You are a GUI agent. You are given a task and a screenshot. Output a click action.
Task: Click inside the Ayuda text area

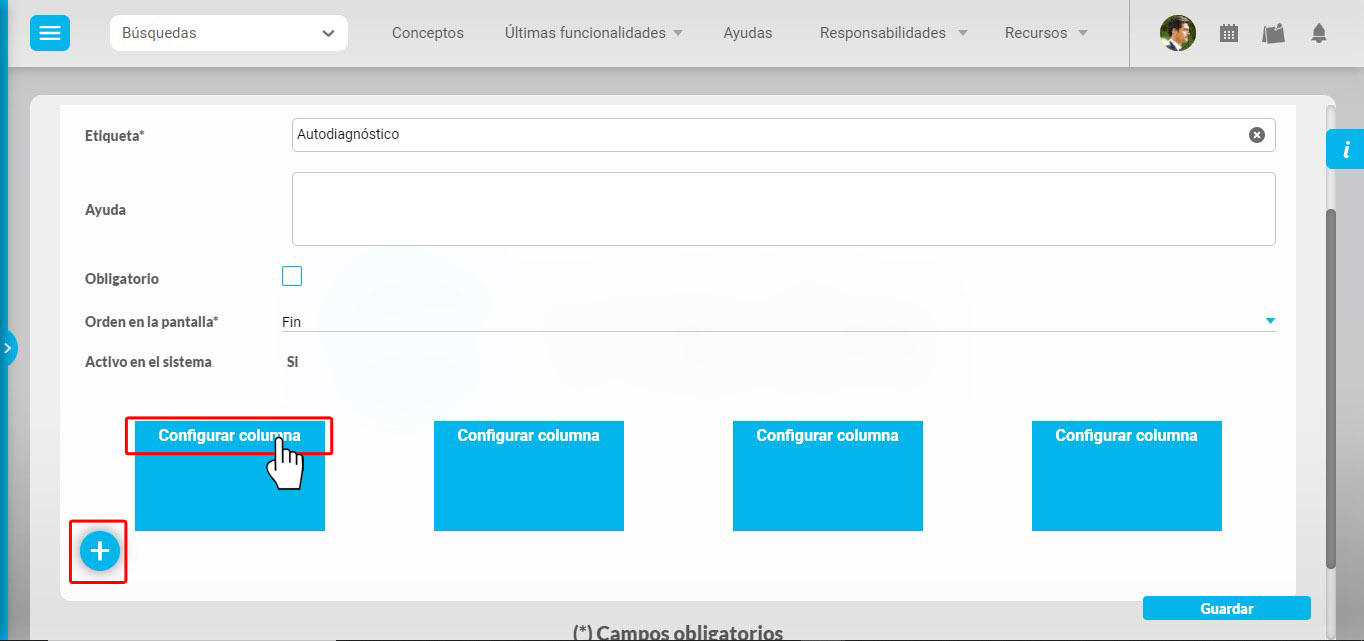[783, 209]
